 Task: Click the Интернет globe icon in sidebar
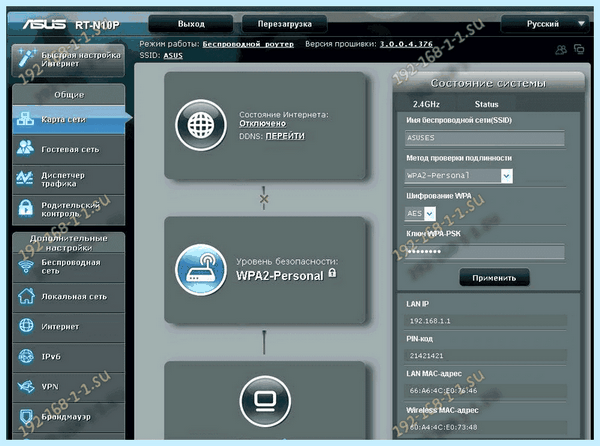[x=26, y=326]
